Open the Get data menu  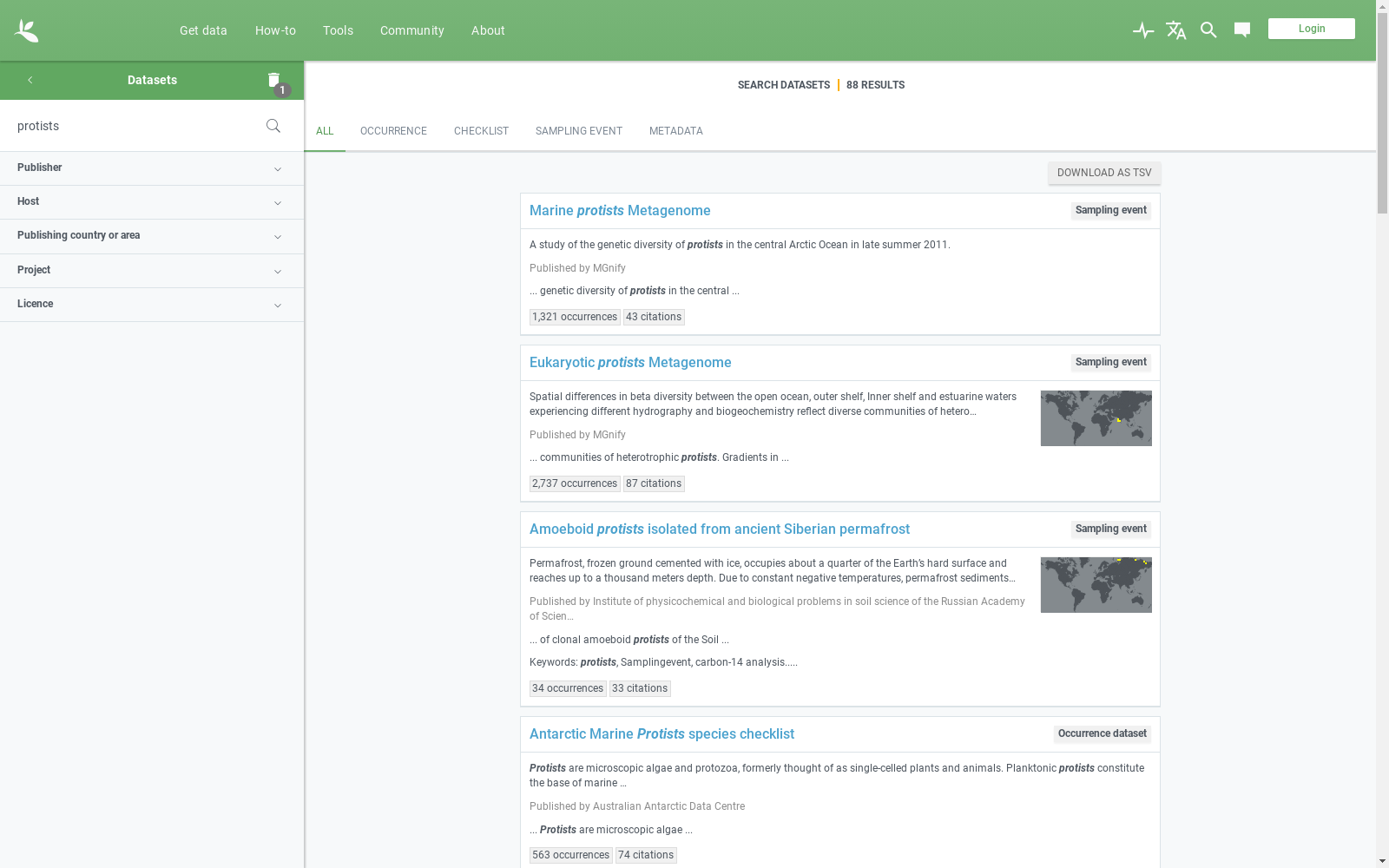point(203,30)
